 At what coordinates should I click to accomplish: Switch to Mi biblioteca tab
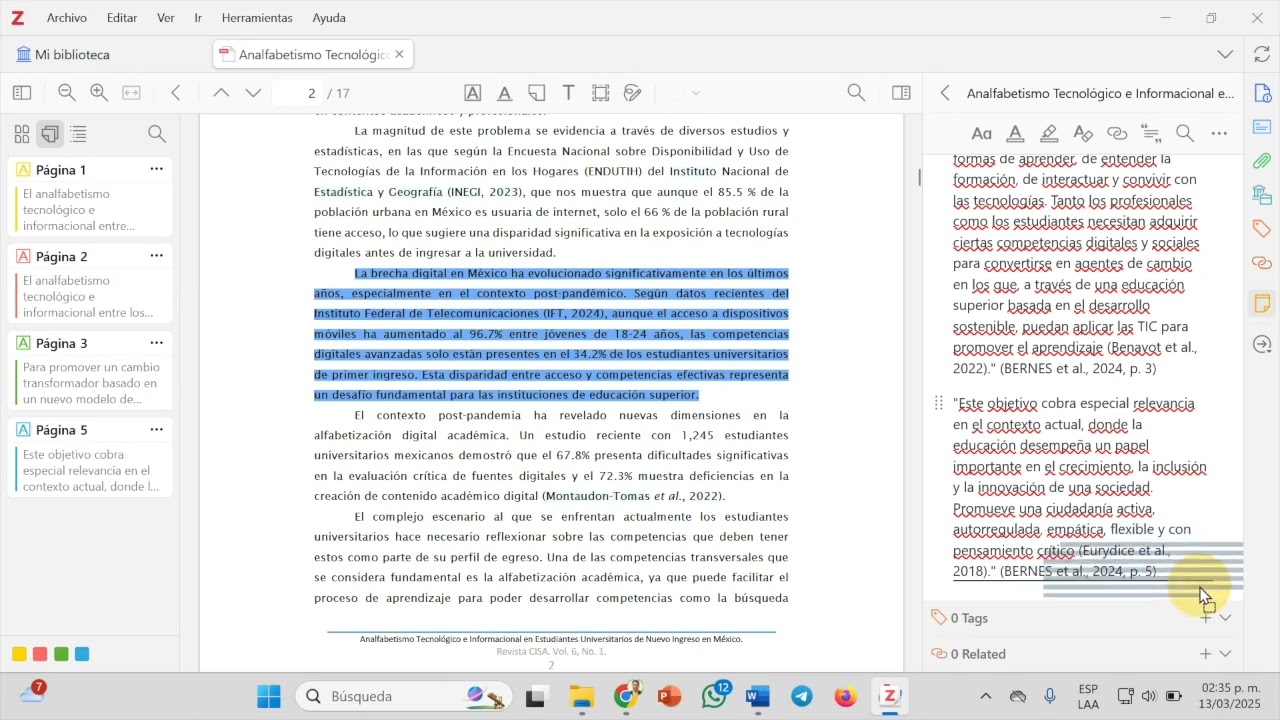tap(63, 55)
